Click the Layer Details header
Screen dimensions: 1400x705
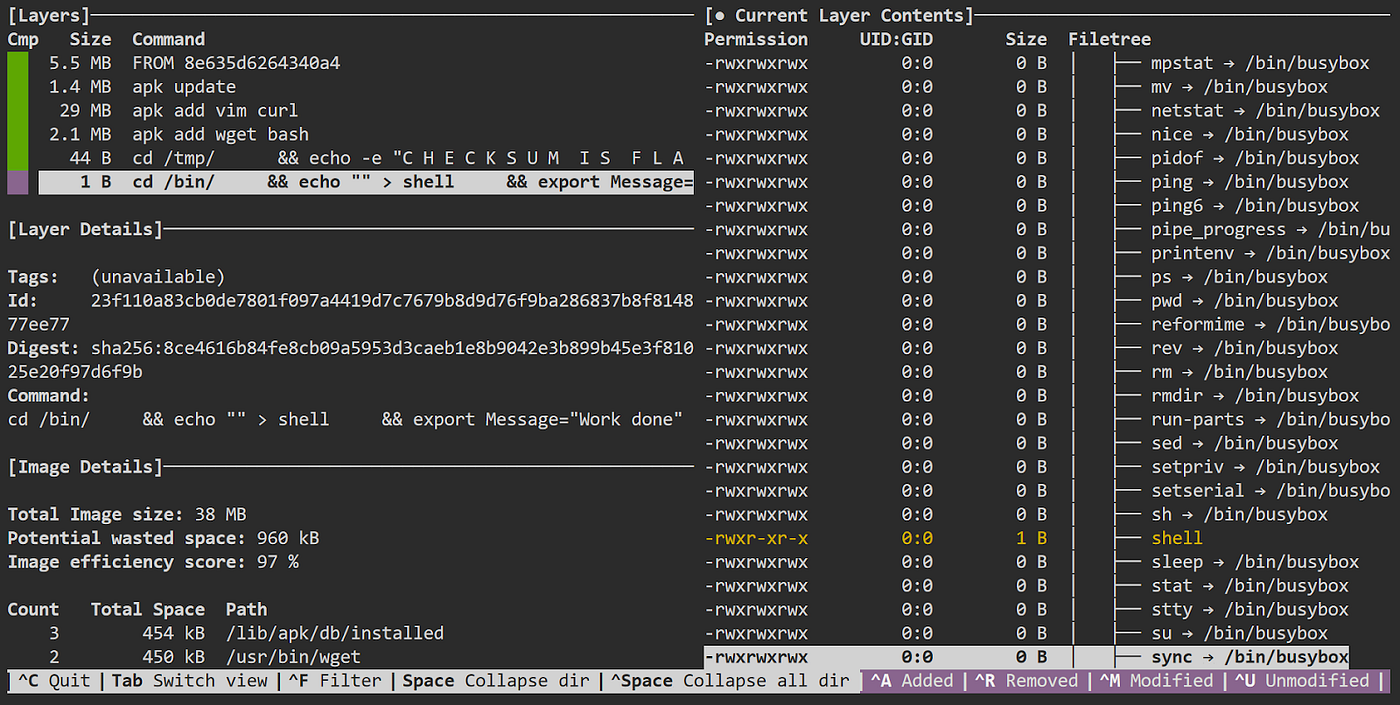click(x=84, y=229)
